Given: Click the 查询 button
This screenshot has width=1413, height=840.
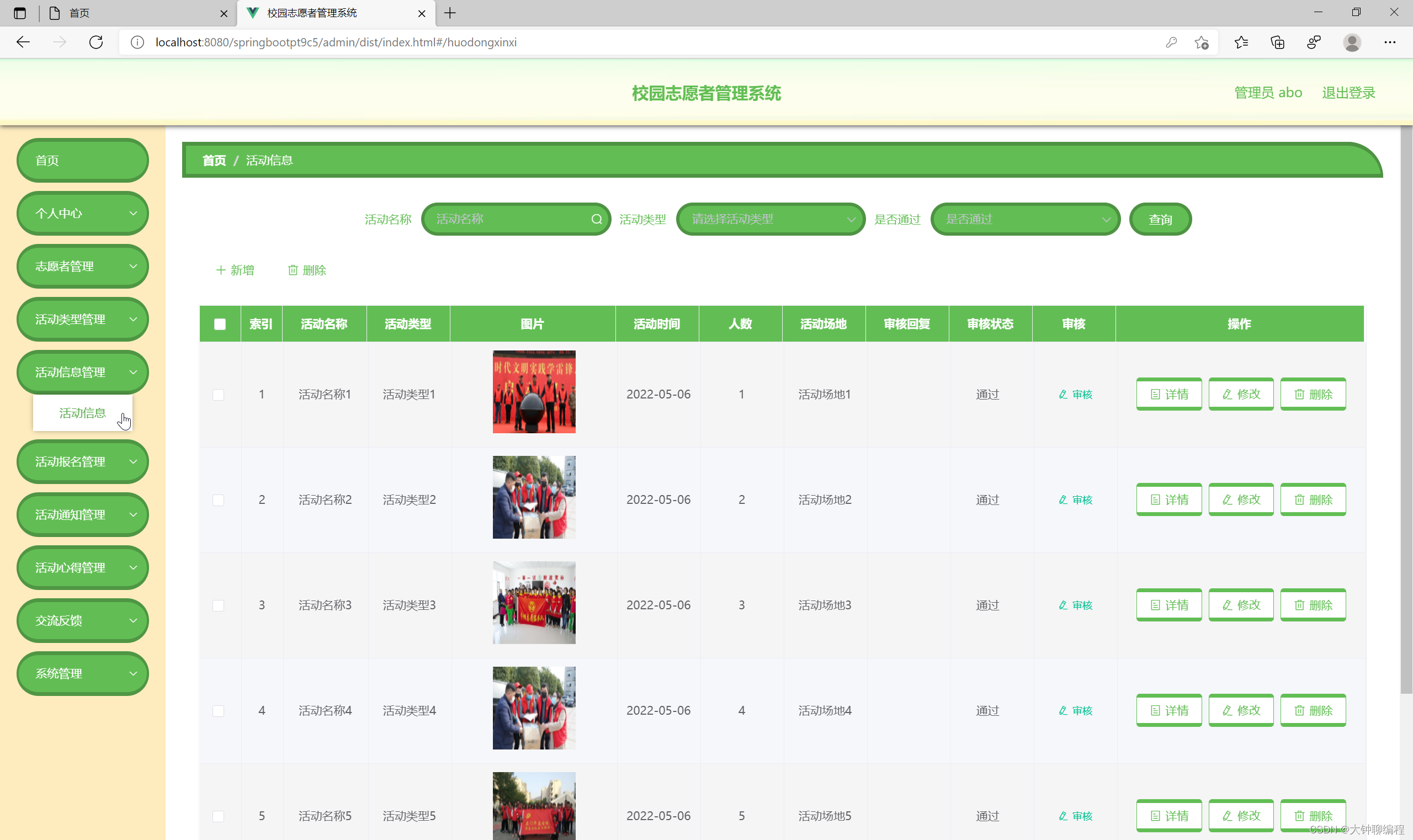Looking at the screenshot, I should click(1160, 219).
